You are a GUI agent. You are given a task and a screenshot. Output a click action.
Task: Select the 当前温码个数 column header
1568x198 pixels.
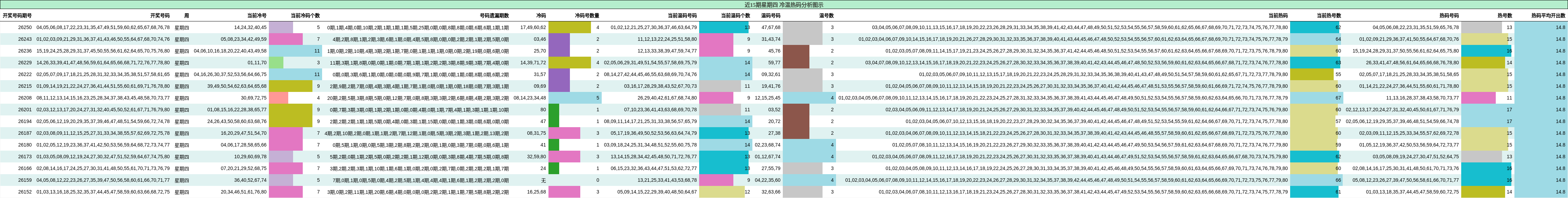click(736, 15)
